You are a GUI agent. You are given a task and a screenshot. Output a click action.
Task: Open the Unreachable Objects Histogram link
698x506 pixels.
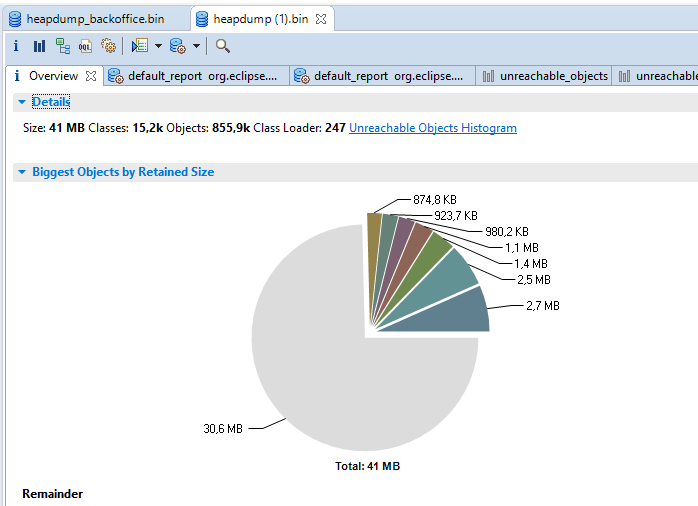pos(433,128)
